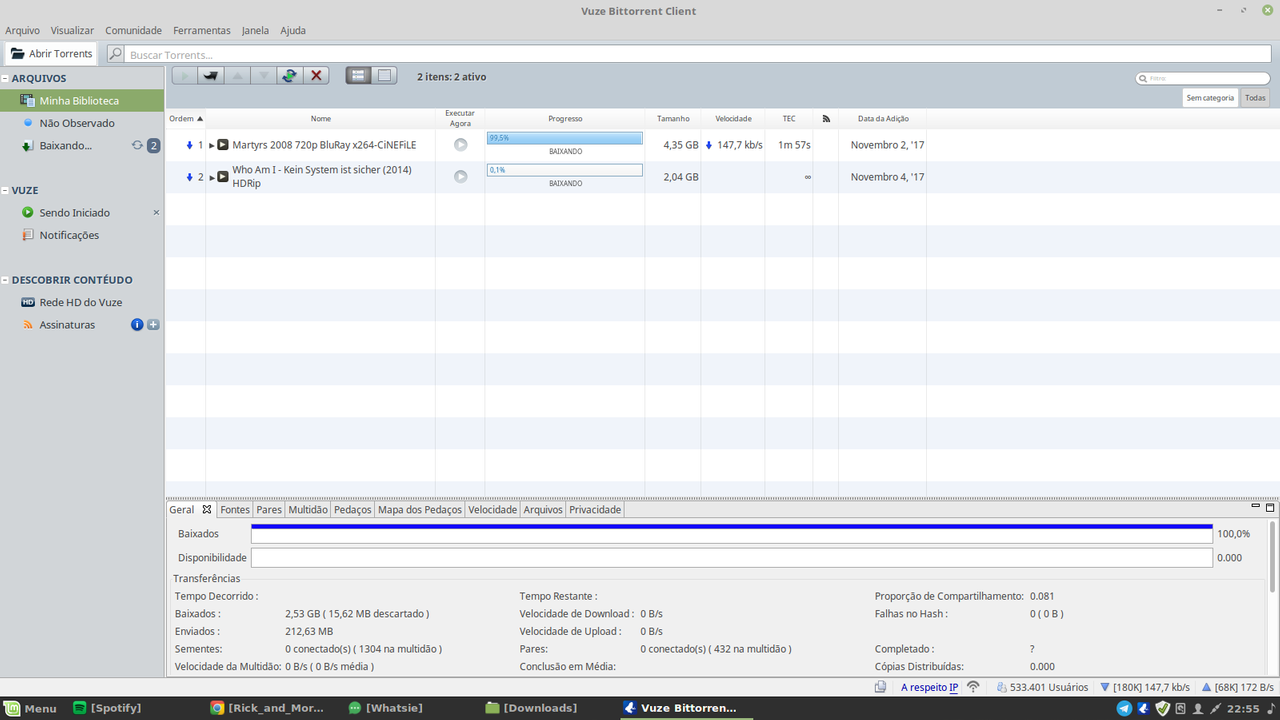Click the stop torrent toolbar icon

[211, 75]
